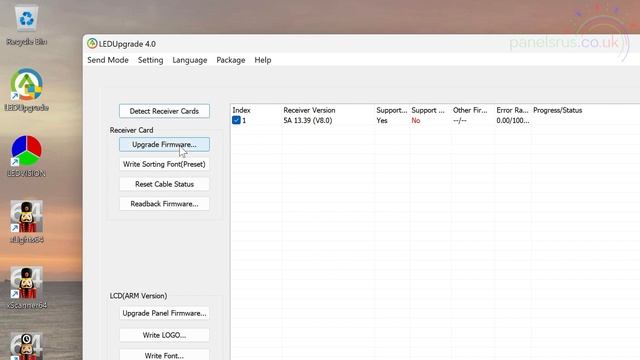The image size is (640, 360).
Task: Open the Setting menu
Action: tap(151, 60)
